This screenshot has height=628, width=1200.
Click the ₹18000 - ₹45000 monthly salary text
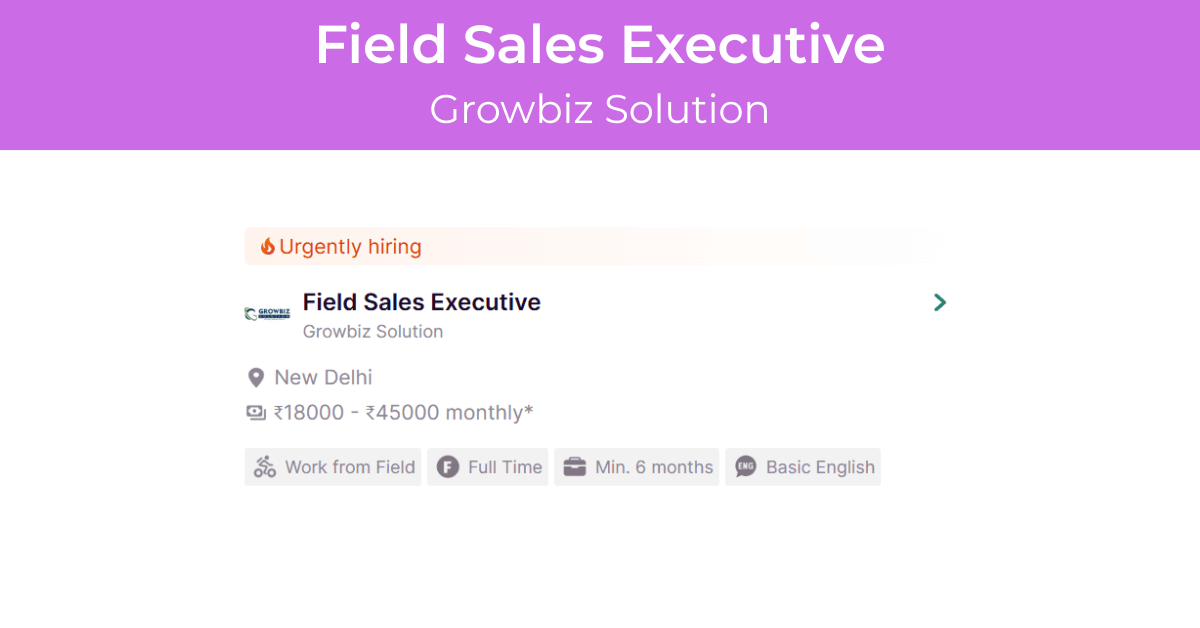coord(403,412)
